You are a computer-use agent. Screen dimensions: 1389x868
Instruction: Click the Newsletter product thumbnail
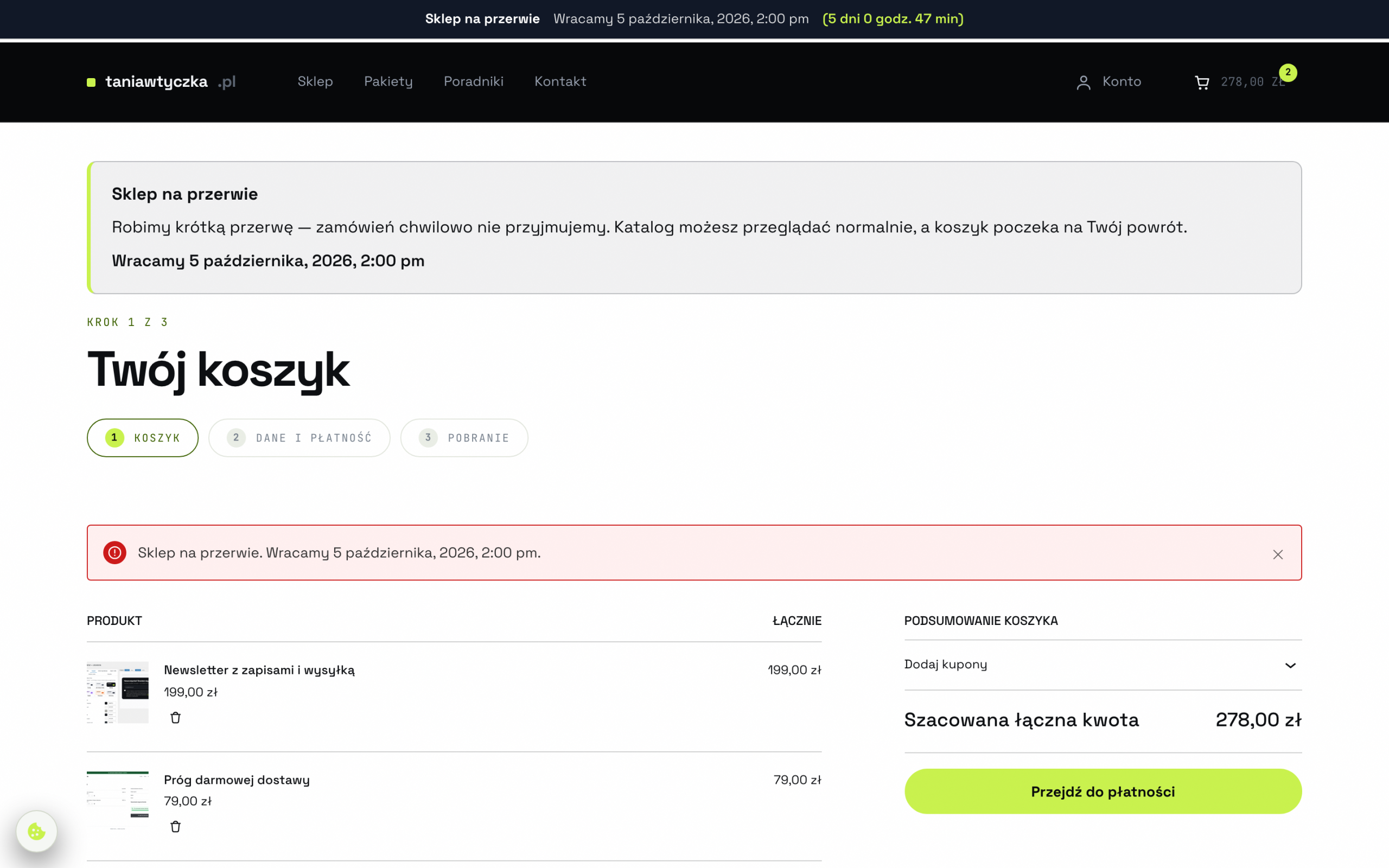click(x=118, y=692)
